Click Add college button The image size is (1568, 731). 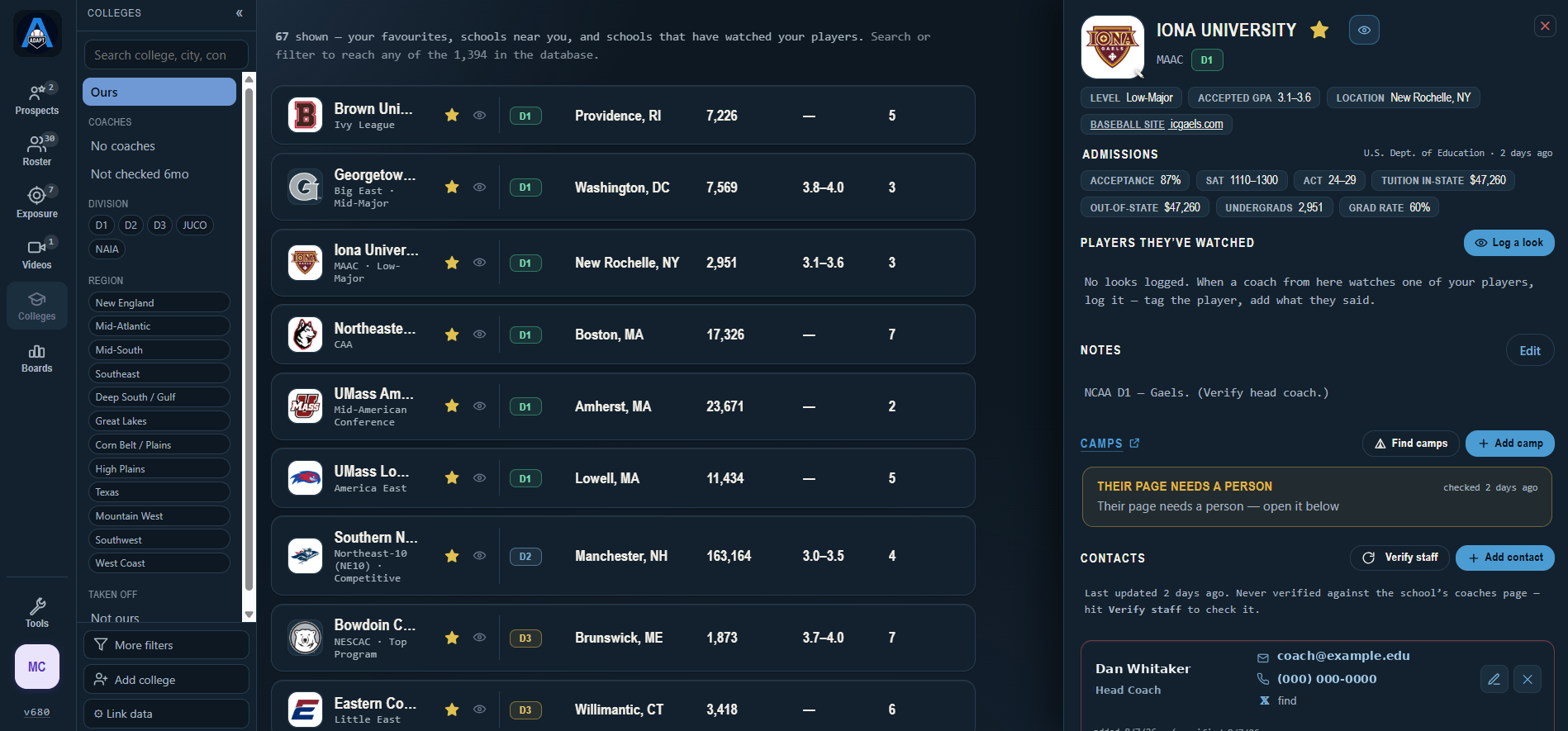166,680
